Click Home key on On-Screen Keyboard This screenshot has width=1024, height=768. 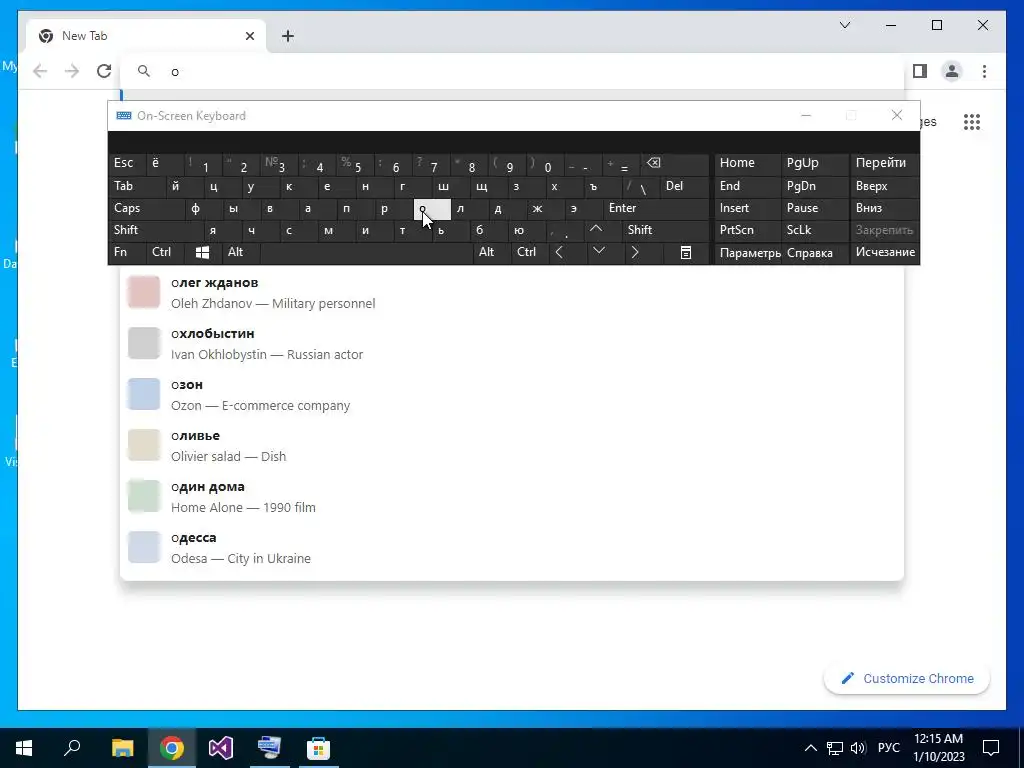click(748, 164)
